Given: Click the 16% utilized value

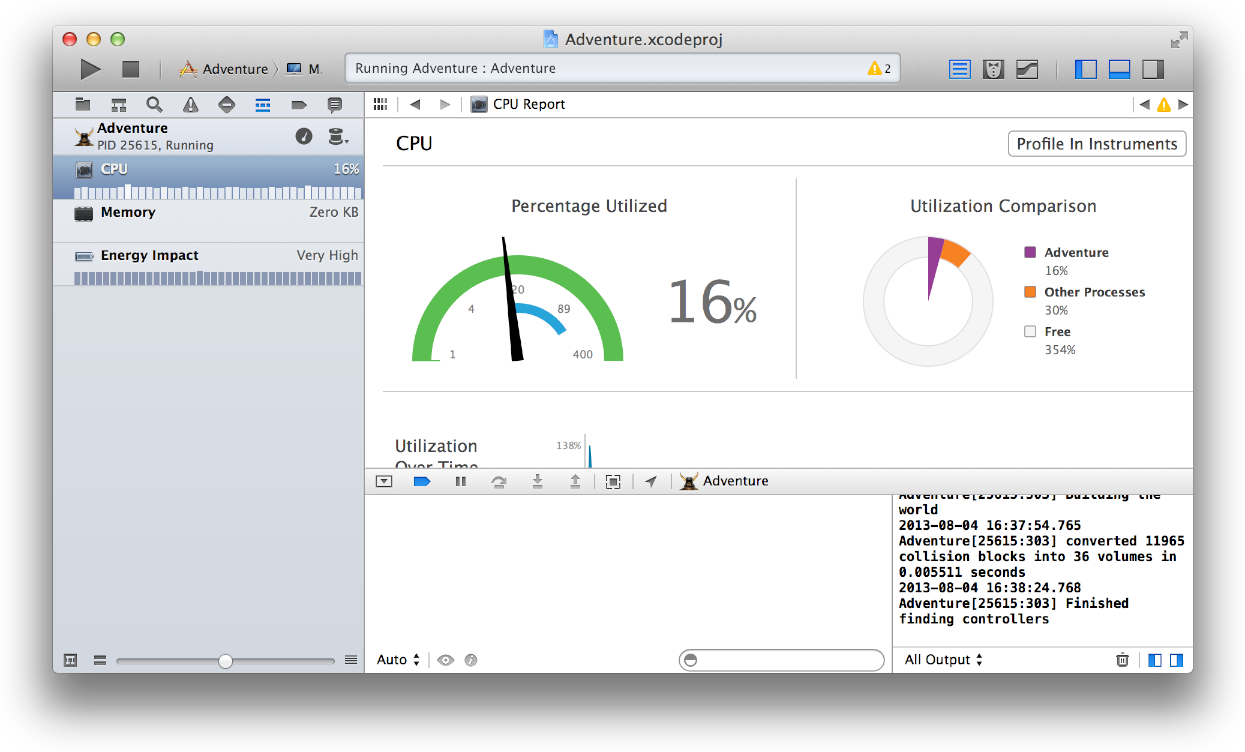Looking at the screenshot, I should [x=712, y=301].
